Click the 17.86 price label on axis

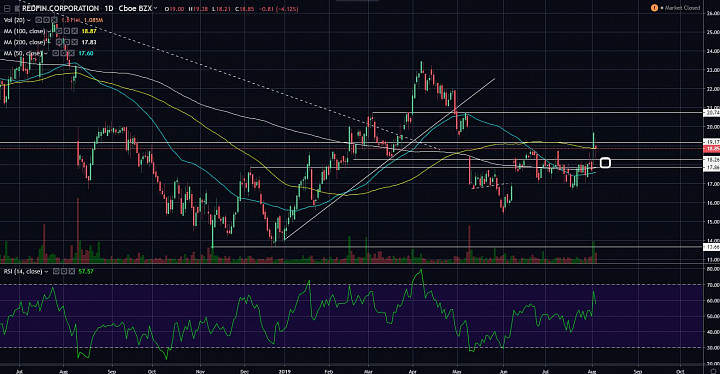click(711, 168)
